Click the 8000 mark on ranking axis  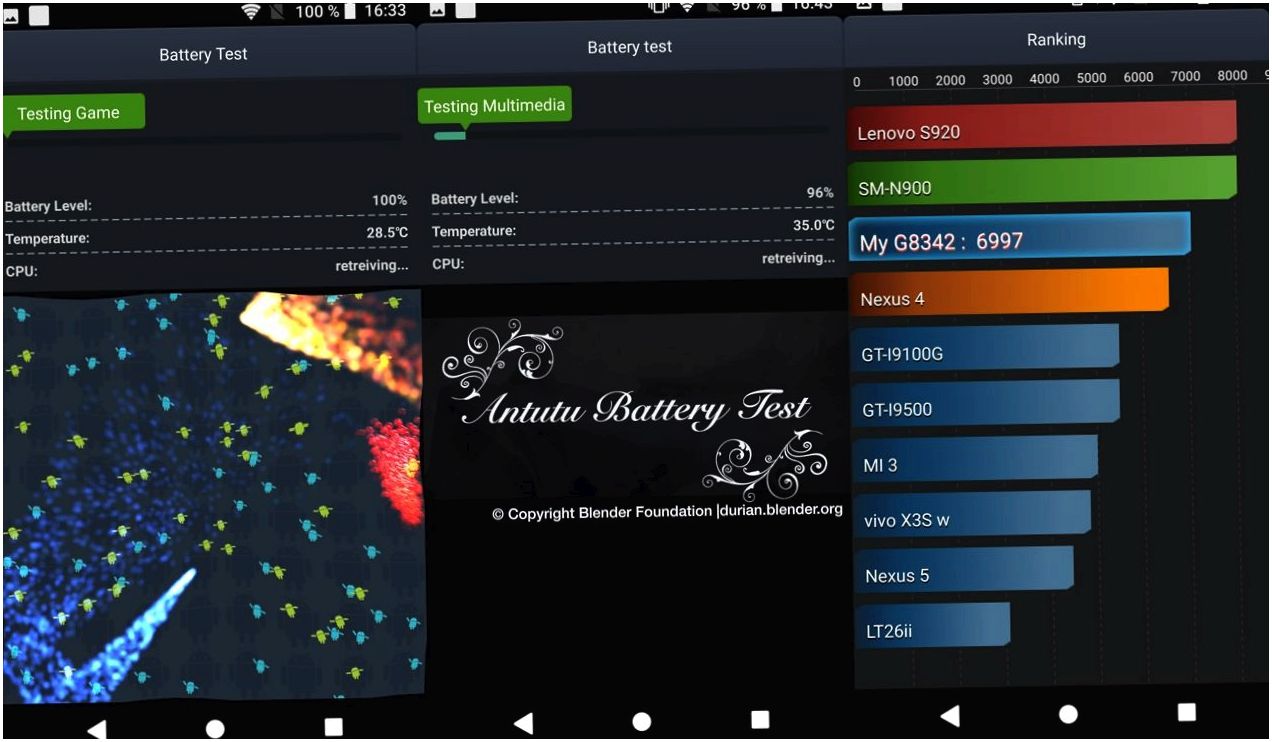tap(1232, 75)
